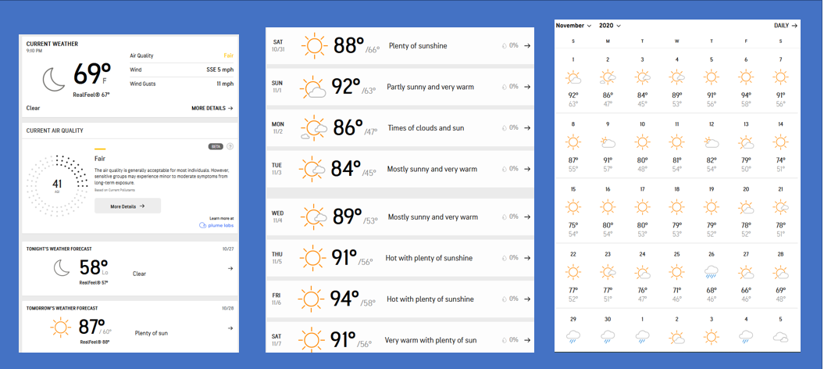This screenshot has width=824, height=369.
Task: Click the air quality index dial
Action: pos(57,186)
